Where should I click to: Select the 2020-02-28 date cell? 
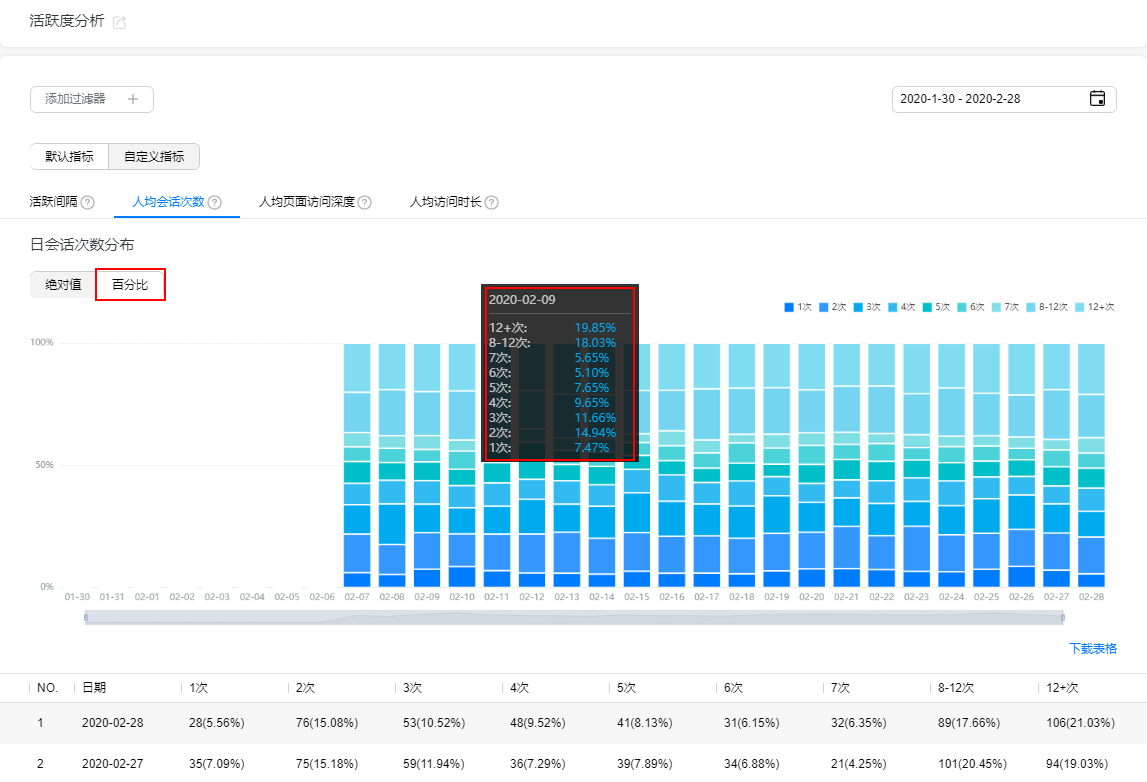coord(113,723)
